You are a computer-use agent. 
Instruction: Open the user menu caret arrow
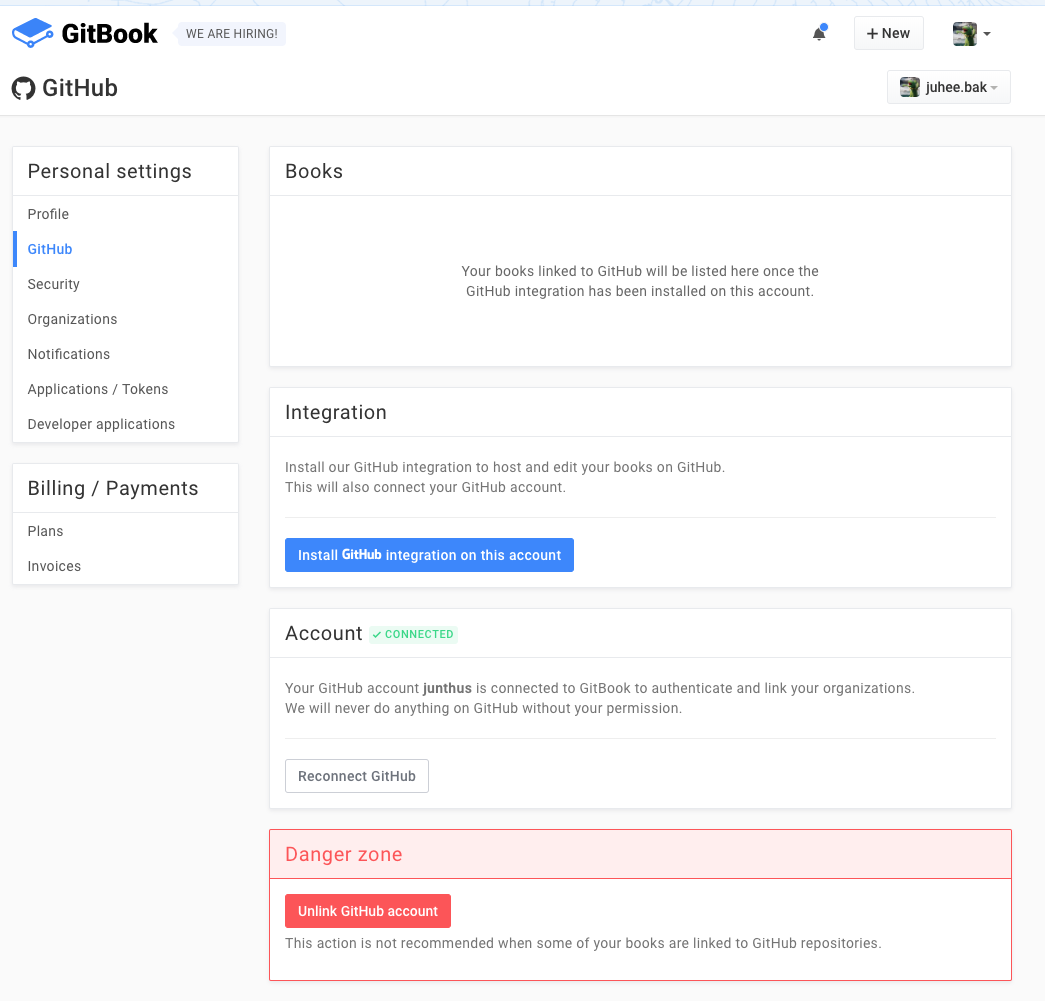pos(987,33)
